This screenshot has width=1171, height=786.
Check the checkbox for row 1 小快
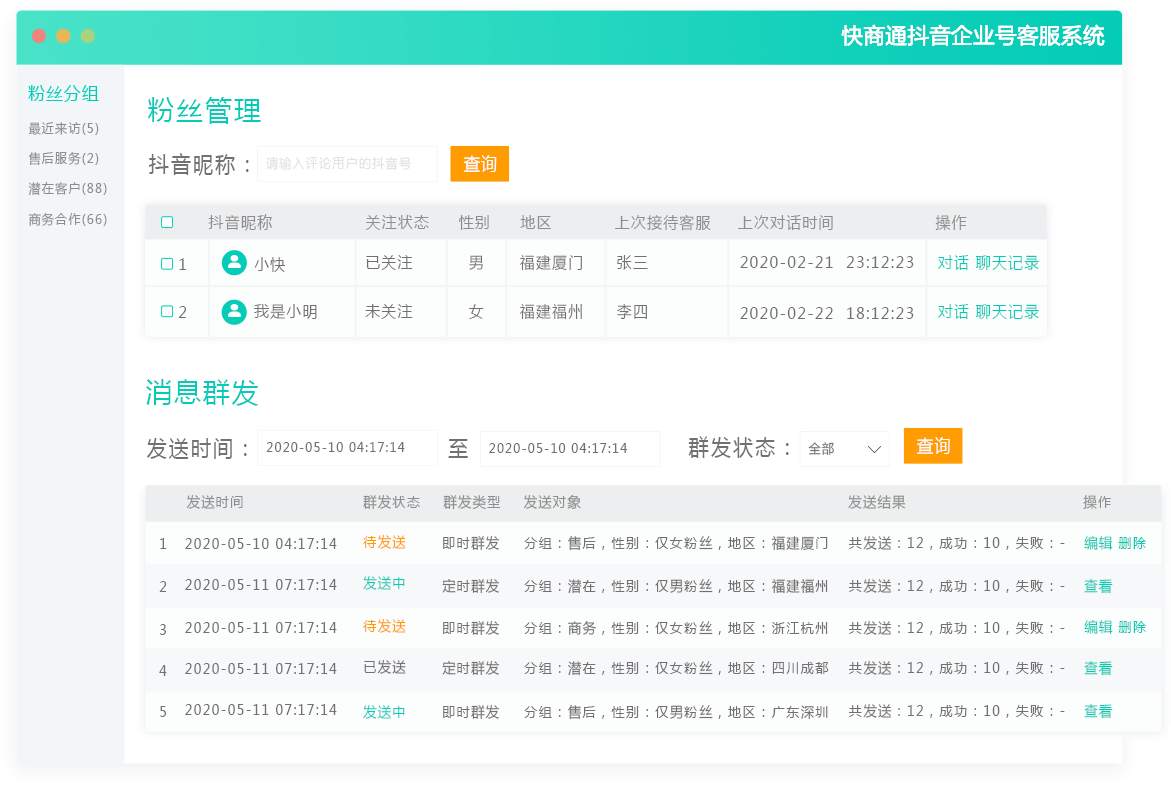[x=167, y=263]
